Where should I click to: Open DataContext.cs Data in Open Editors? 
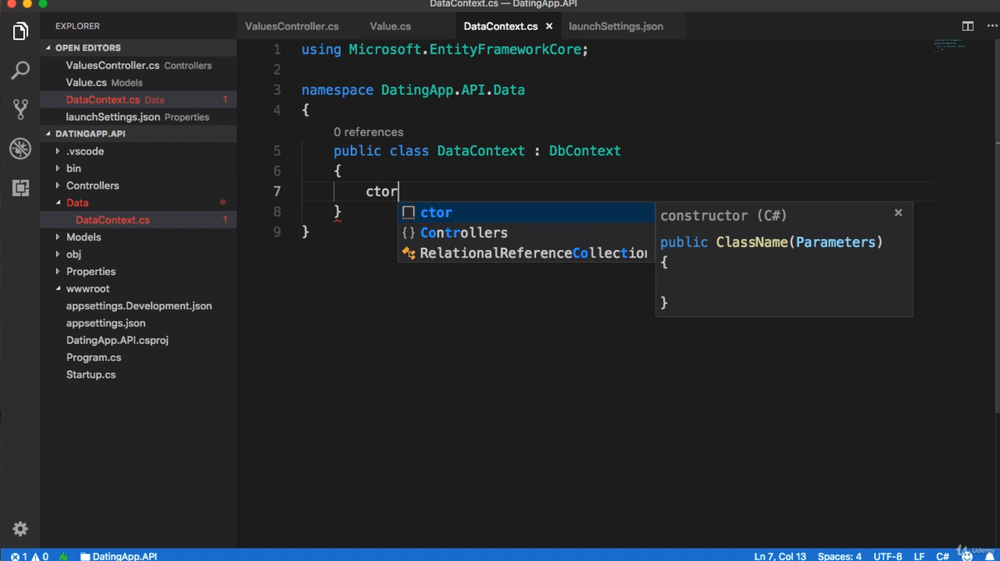pyautogui.click(x=138, y=99)
